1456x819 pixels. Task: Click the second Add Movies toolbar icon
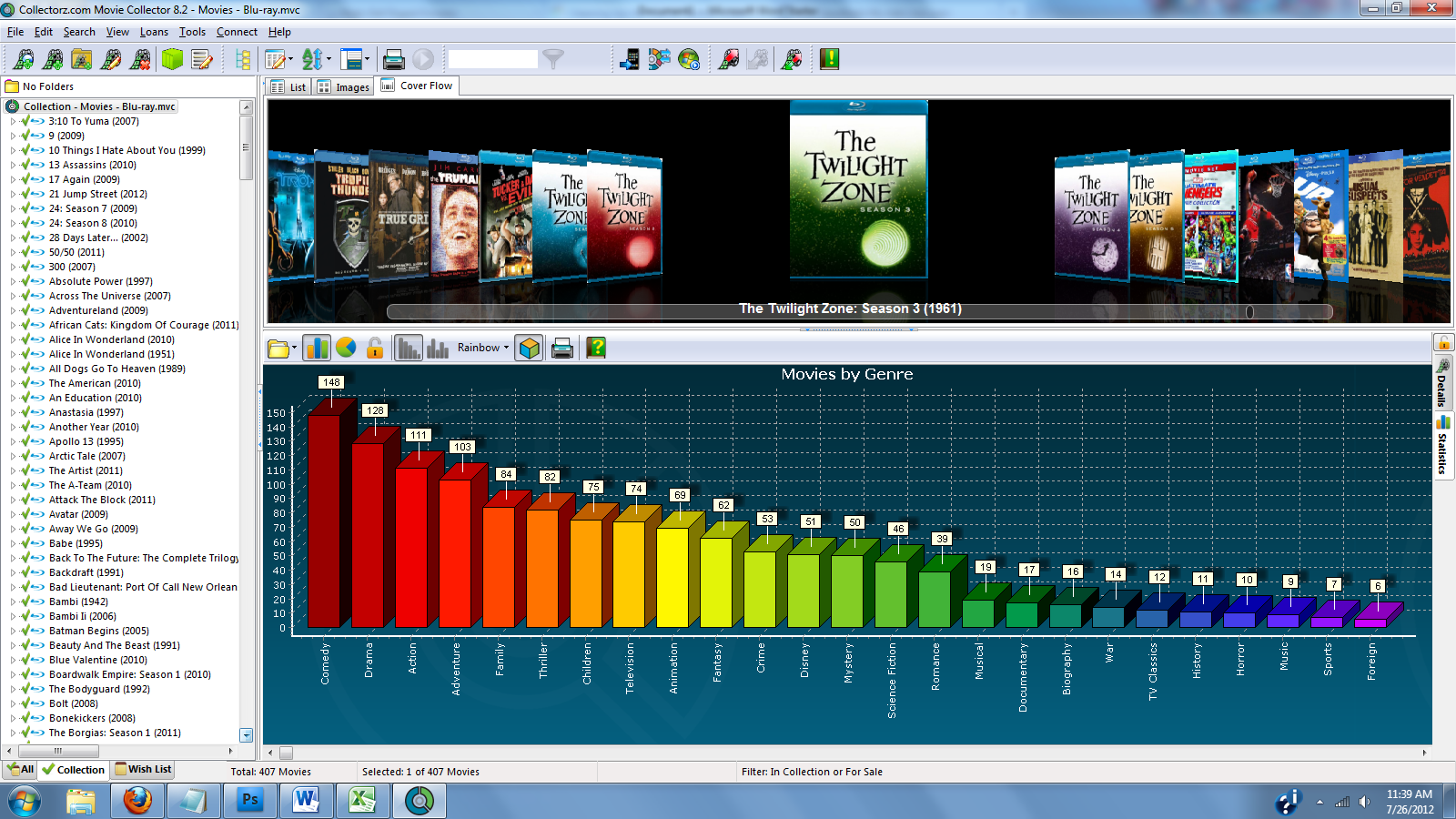tap(53, 60)
